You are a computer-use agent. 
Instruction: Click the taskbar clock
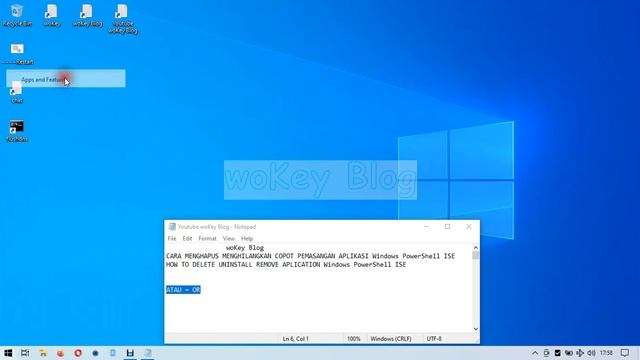(607, 353)
